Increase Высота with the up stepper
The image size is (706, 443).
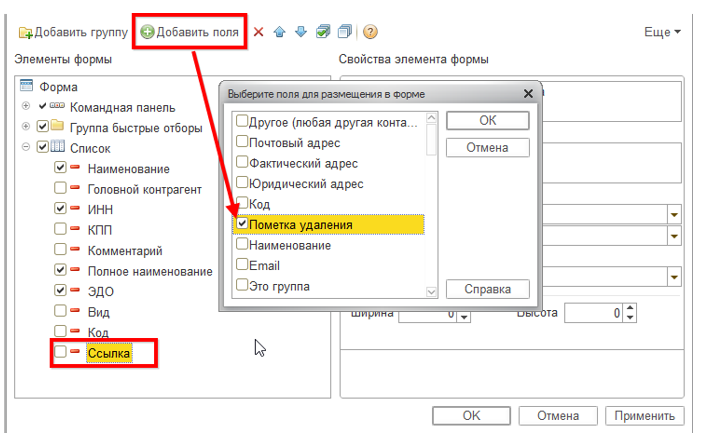pyautogui.click(x=630, y=308)
